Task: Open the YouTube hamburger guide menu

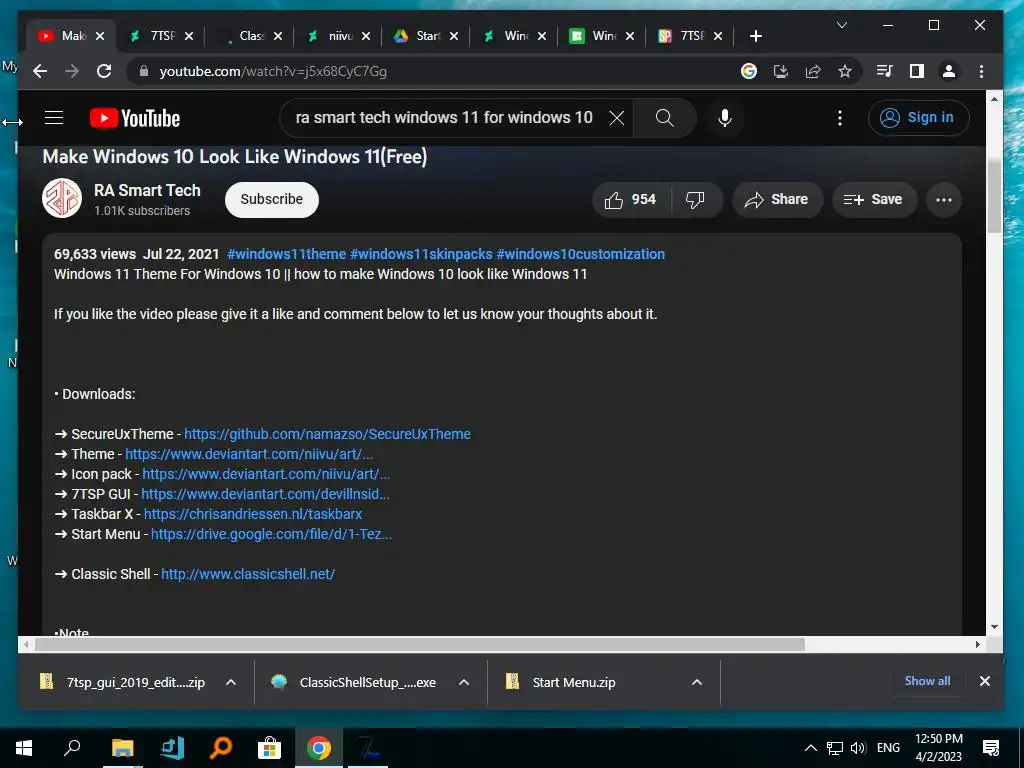Action: [54, 118]
